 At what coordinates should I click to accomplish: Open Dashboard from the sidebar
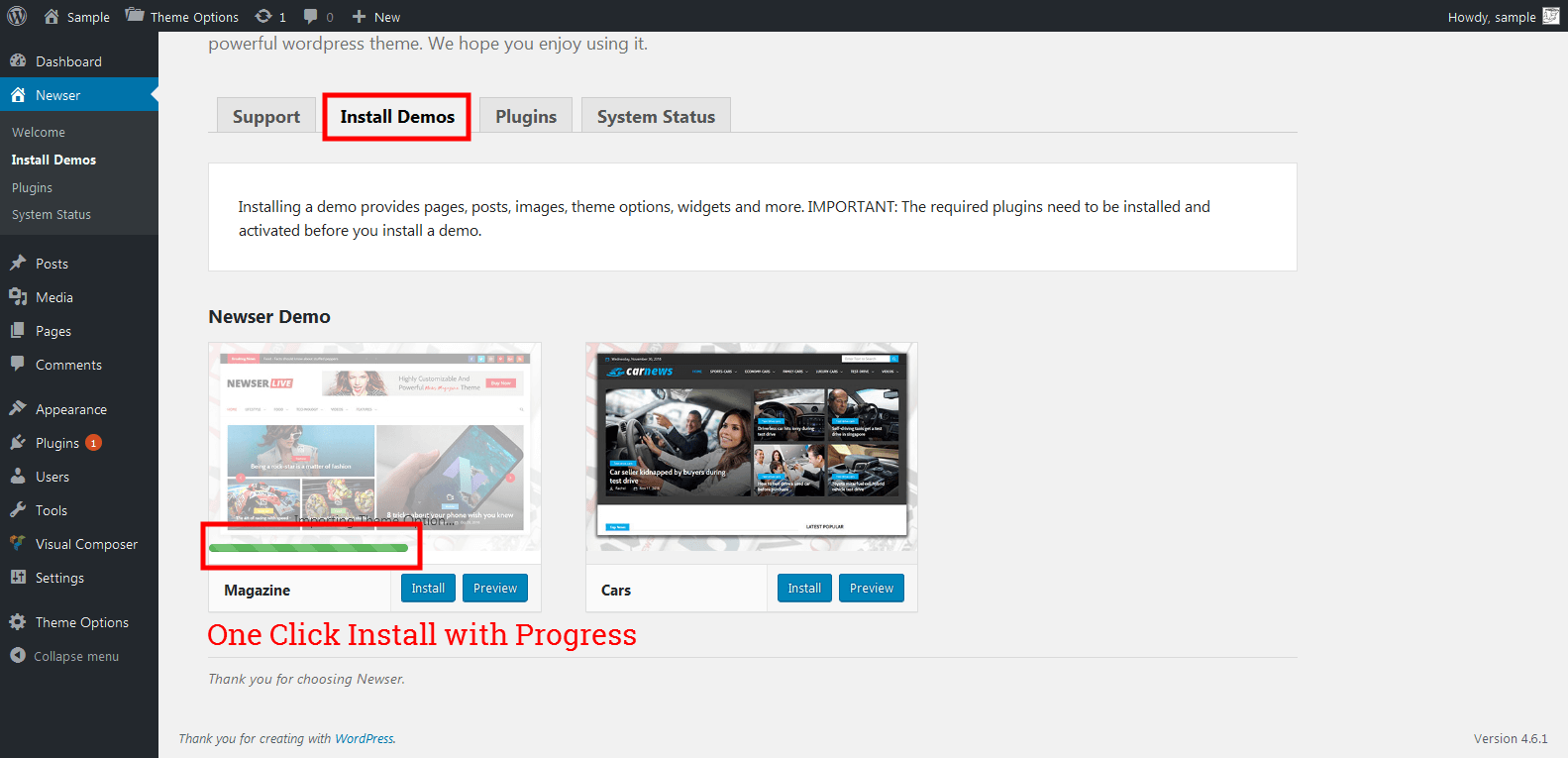tap(68, 61)
